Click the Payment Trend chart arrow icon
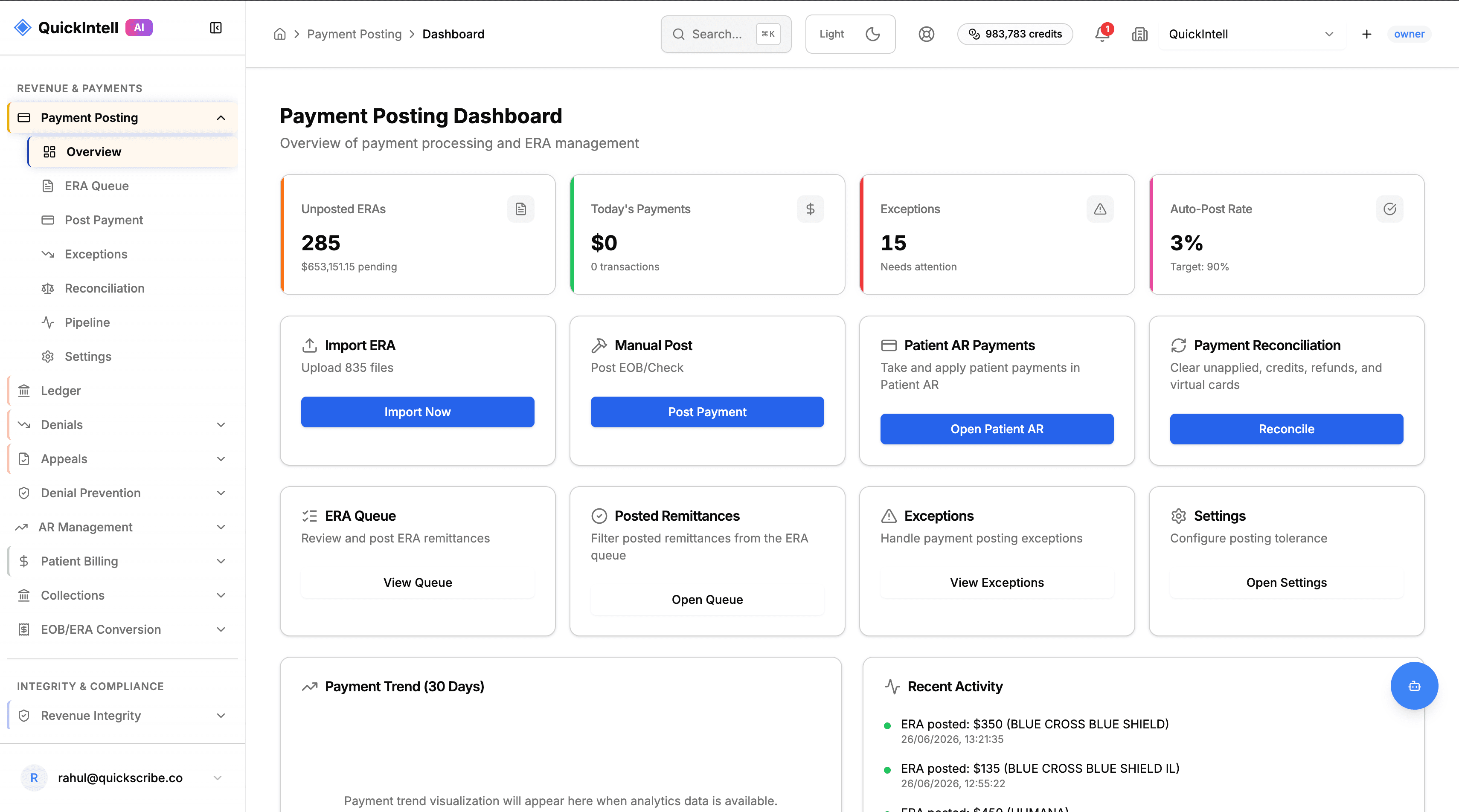 coord(309,686)
